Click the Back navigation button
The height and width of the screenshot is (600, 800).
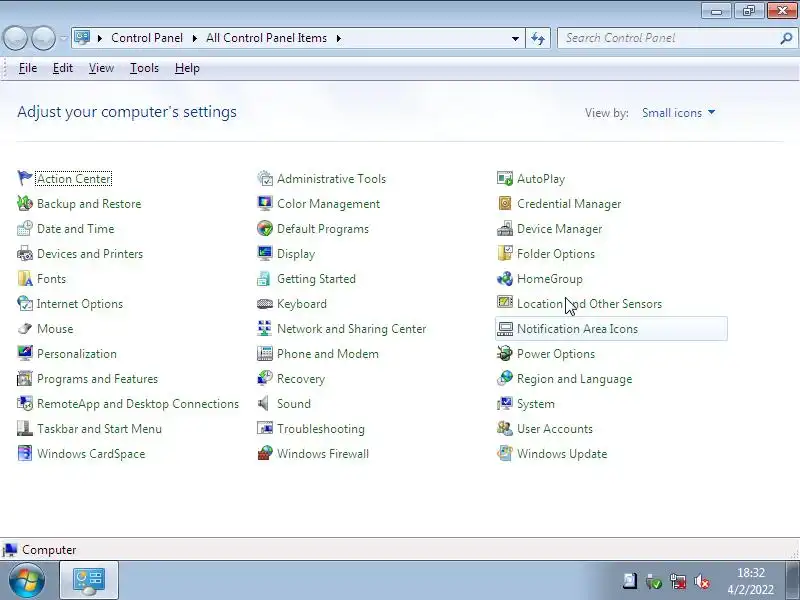(x=15, y=38)
